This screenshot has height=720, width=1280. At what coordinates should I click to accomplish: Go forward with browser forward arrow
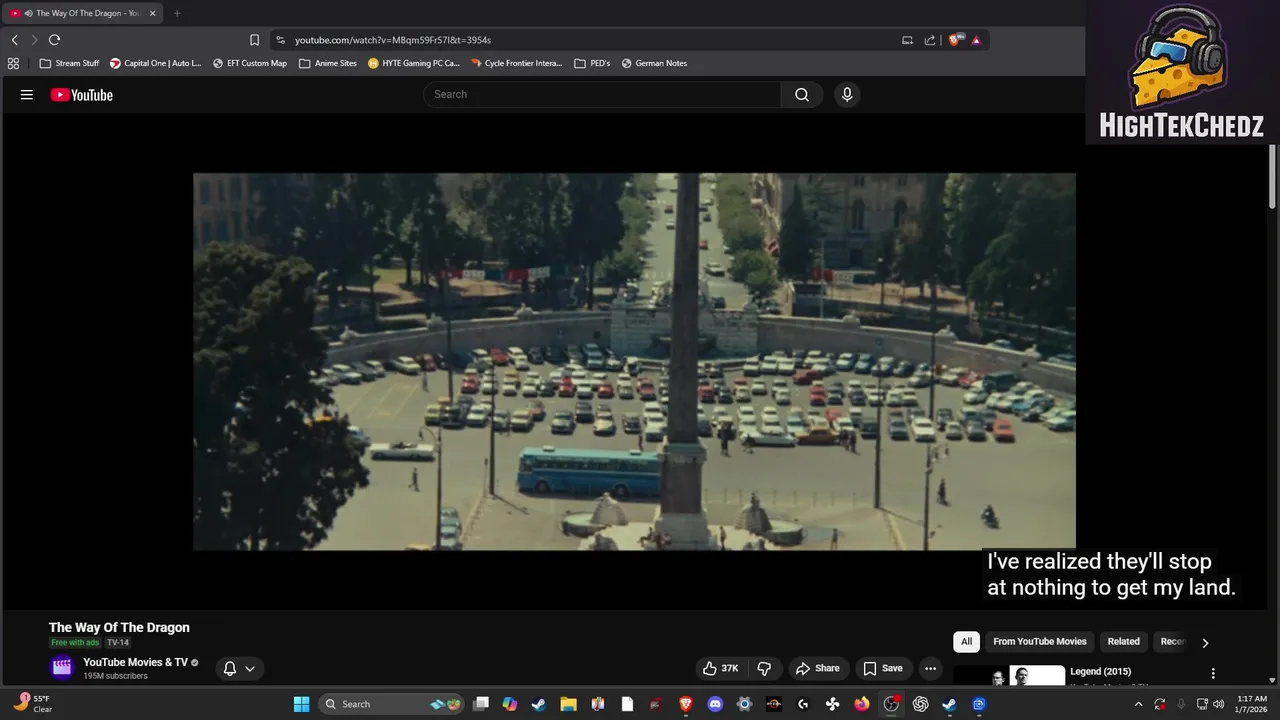tap(34, 40)
